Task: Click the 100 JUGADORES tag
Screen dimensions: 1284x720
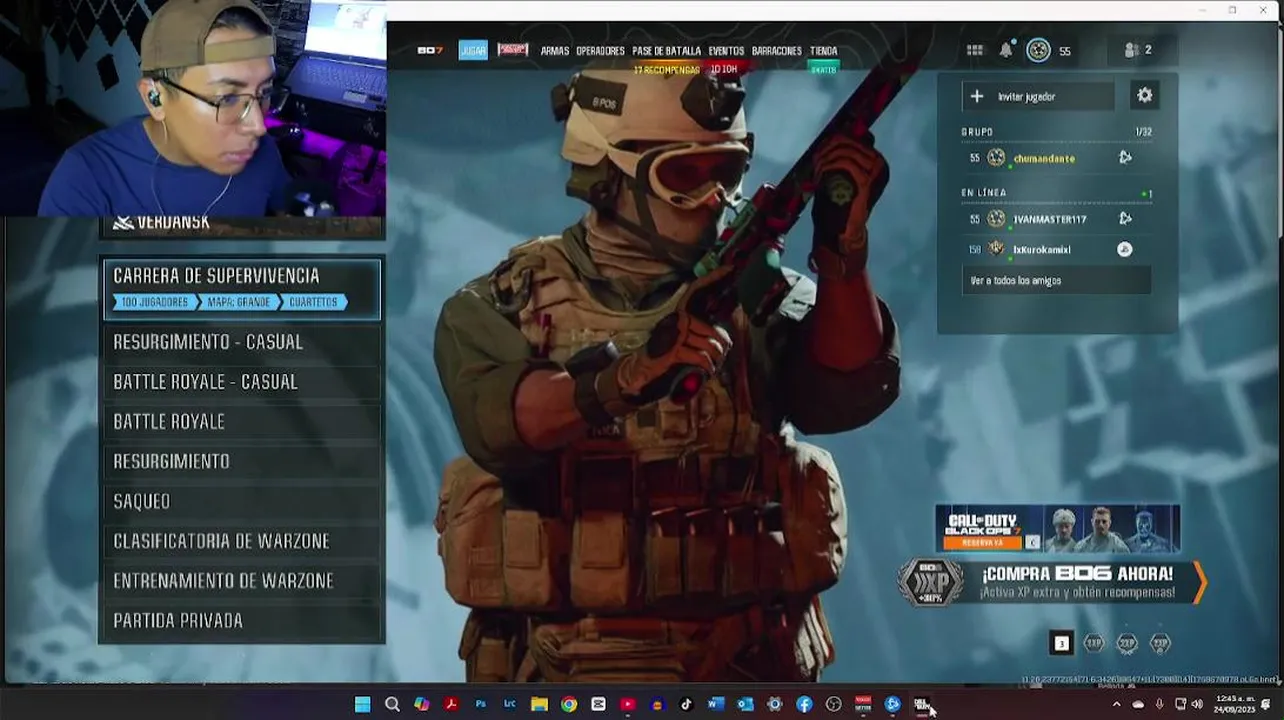Action: point(155,302)
